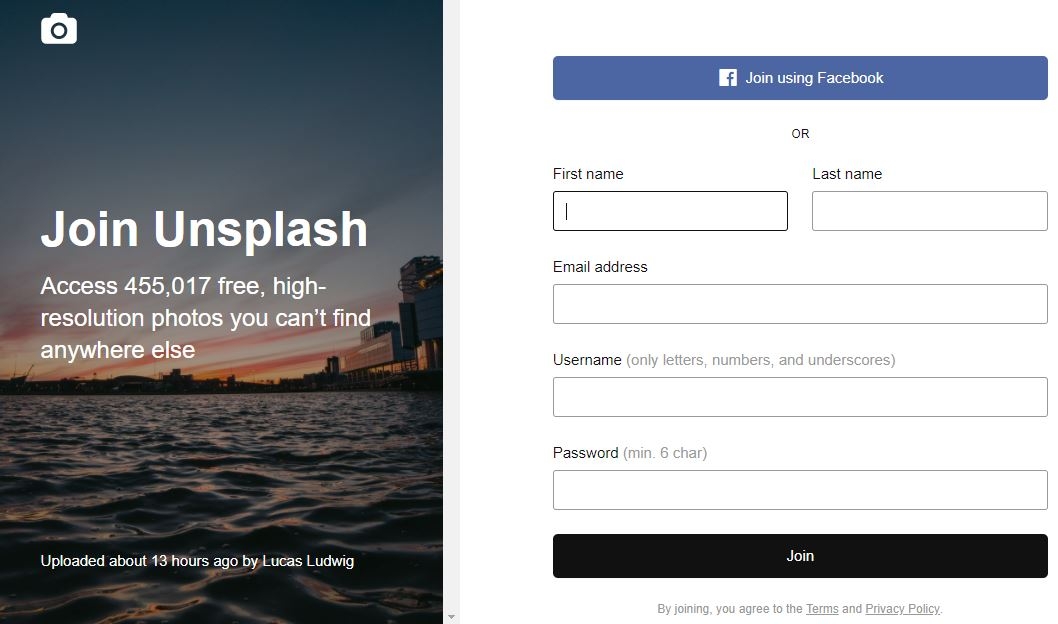Image resolution: width=1058 pixels, height=624 pixels.
Task: Click the First name label
Action: (x=588, y=174)
